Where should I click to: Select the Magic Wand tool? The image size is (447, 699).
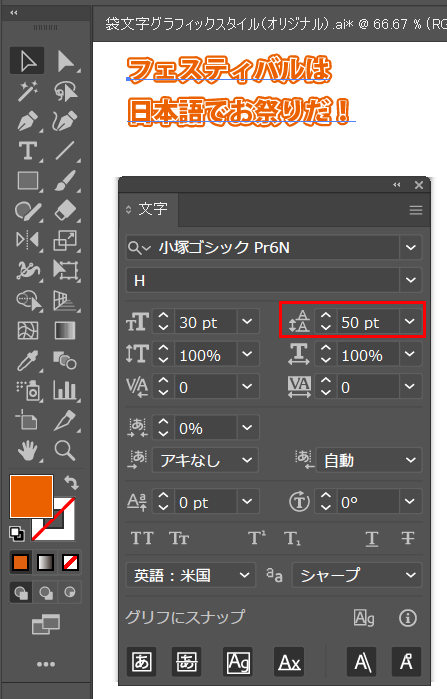[x=28, y=90]
